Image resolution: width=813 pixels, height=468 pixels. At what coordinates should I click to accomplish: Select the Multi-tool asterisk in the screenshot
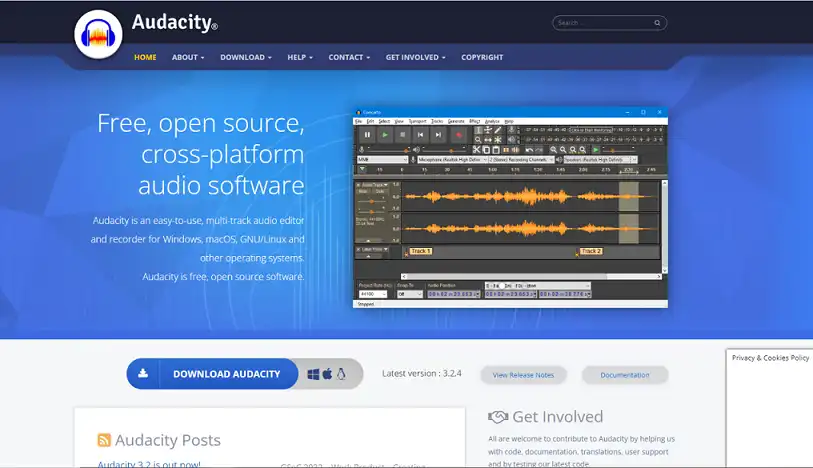[x=497, y=139]
